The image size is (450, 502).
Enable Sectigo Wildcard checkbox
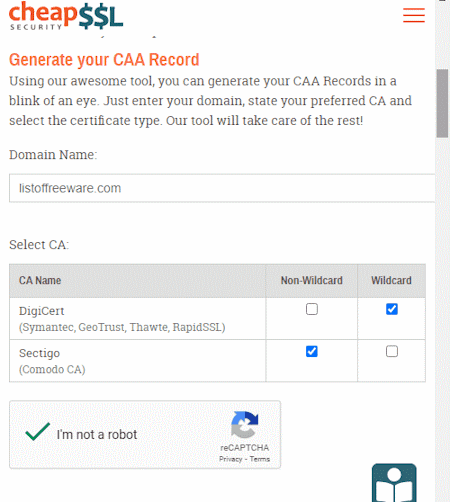392,351
